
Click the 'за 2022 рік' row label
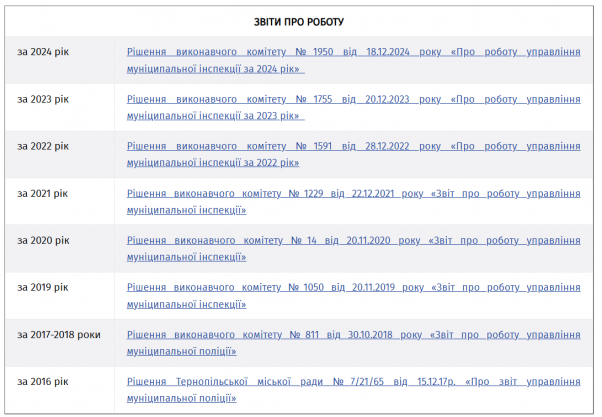[44, 146]
